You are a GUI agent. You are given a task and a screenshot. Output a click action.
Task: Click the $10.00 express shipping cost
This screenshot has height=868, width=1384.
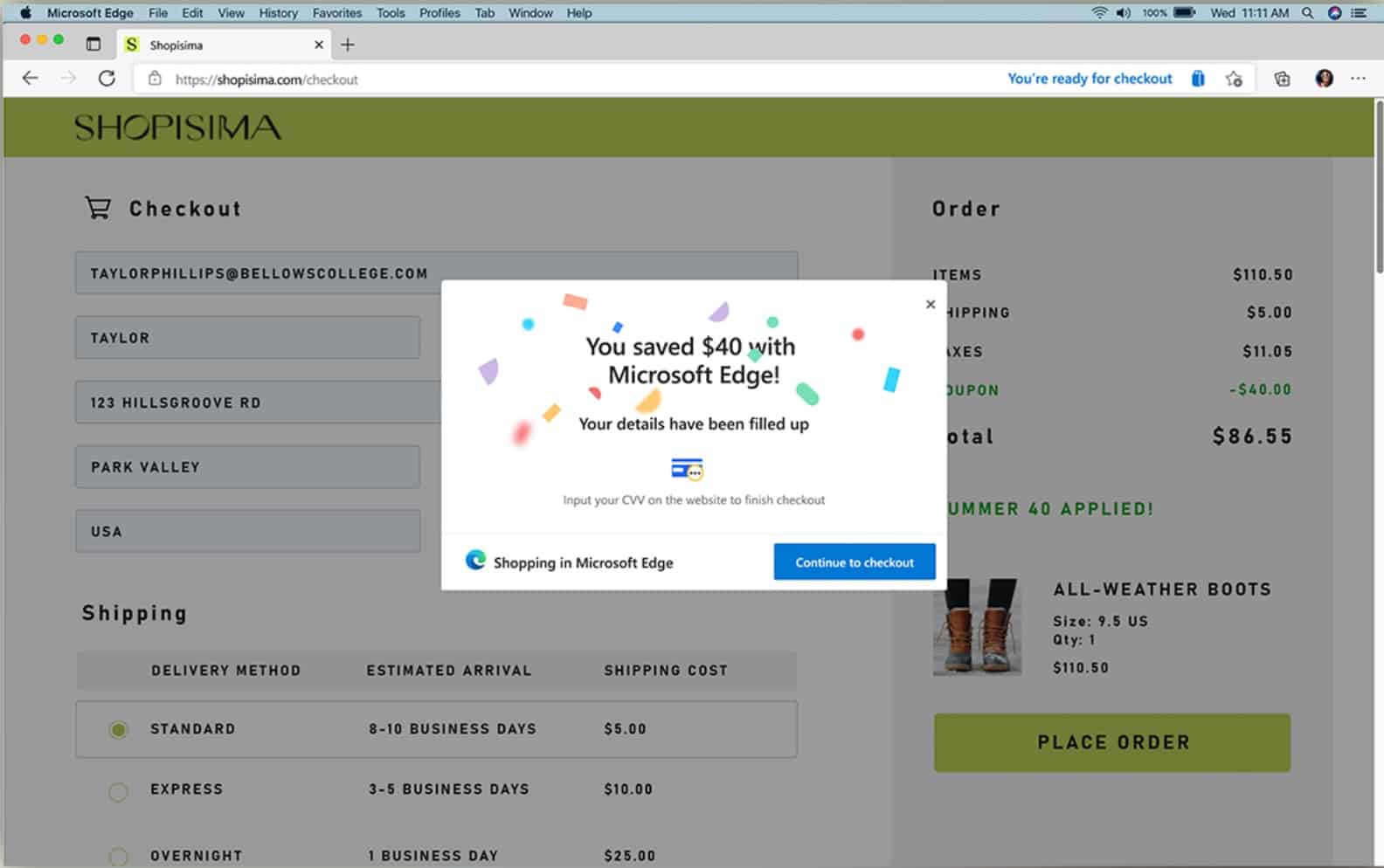(628, 789)
